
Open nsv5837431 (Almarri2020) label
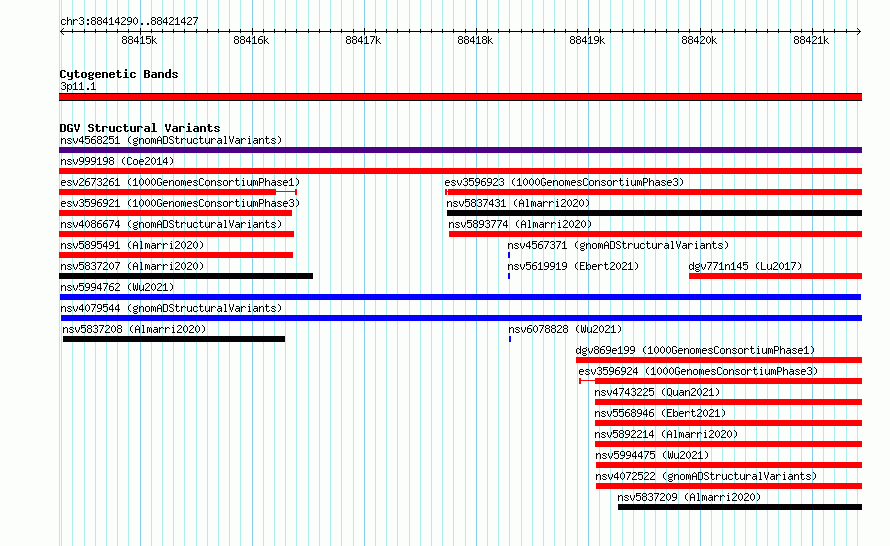518,203
